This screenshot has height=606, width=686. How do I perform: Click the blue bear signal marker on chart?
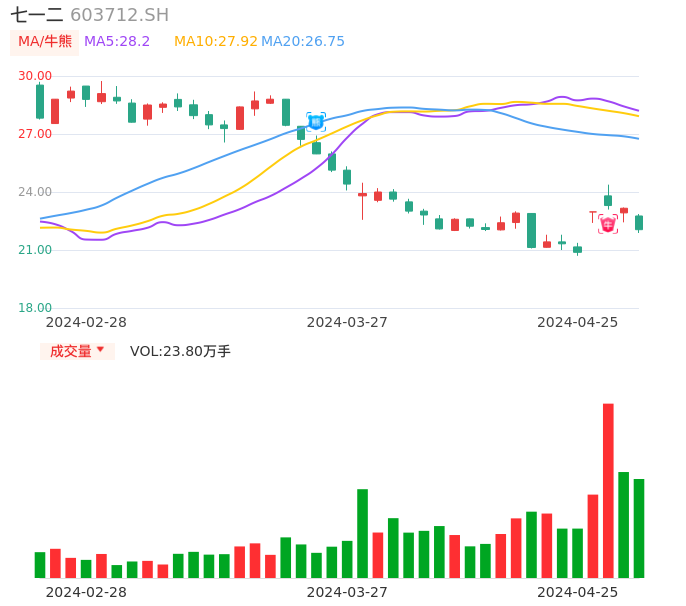coord(316,122)
